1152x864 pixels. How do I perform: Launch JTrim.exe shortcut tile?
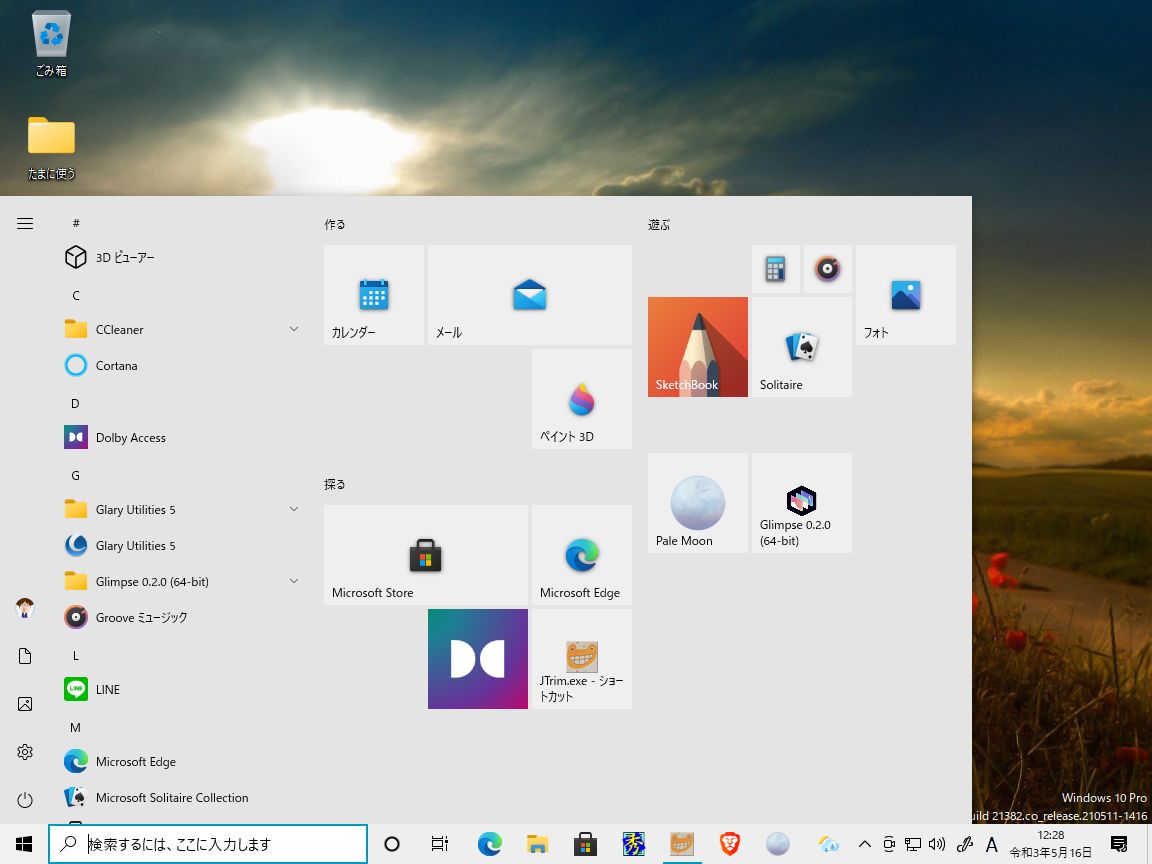[x=582, y=659]
